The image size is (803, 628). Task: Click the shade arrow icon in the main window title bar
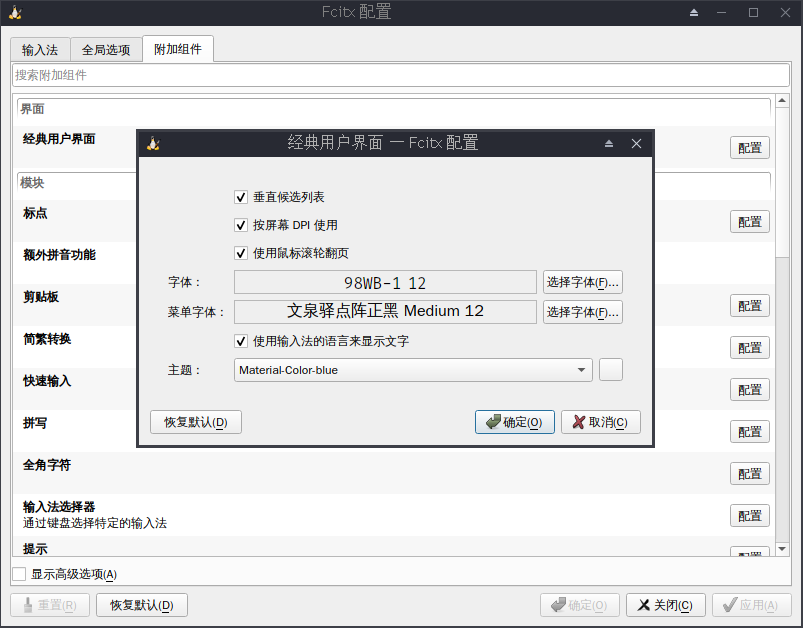pyautogui.click(x=694, y=12)
